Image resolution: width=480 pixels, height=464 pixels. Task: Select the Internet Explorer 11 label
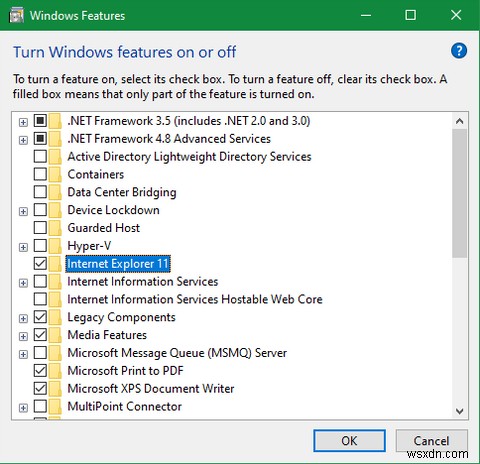click(x=118, y=264)
